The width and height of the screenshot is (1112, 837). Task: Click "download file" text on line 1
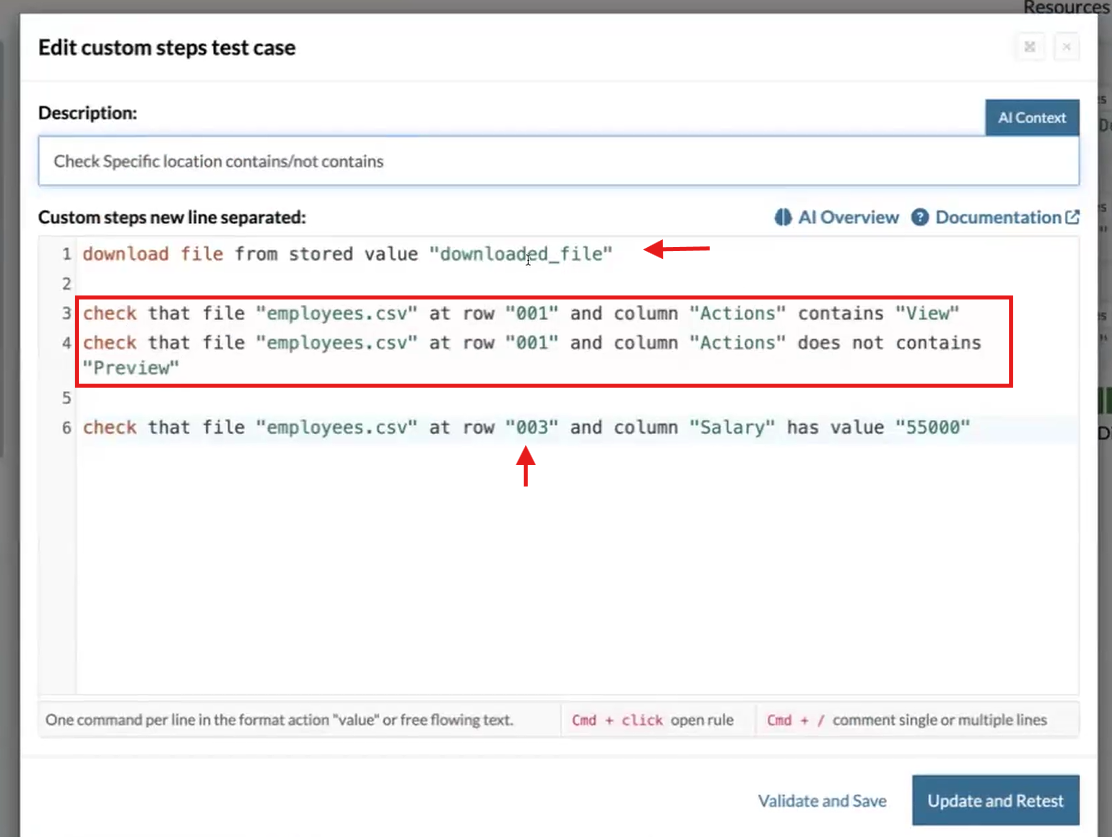pyautogui.click(x=152, y=254)
